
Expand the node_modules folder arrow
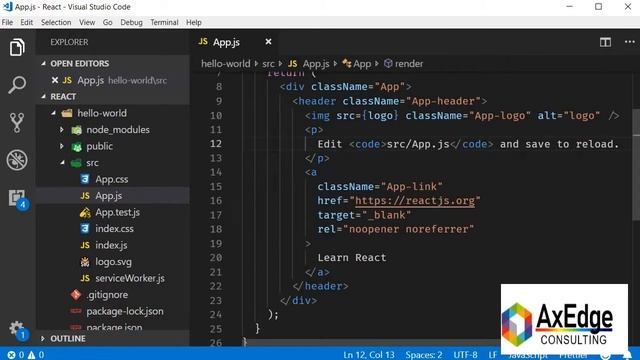[x=62, y=130]
